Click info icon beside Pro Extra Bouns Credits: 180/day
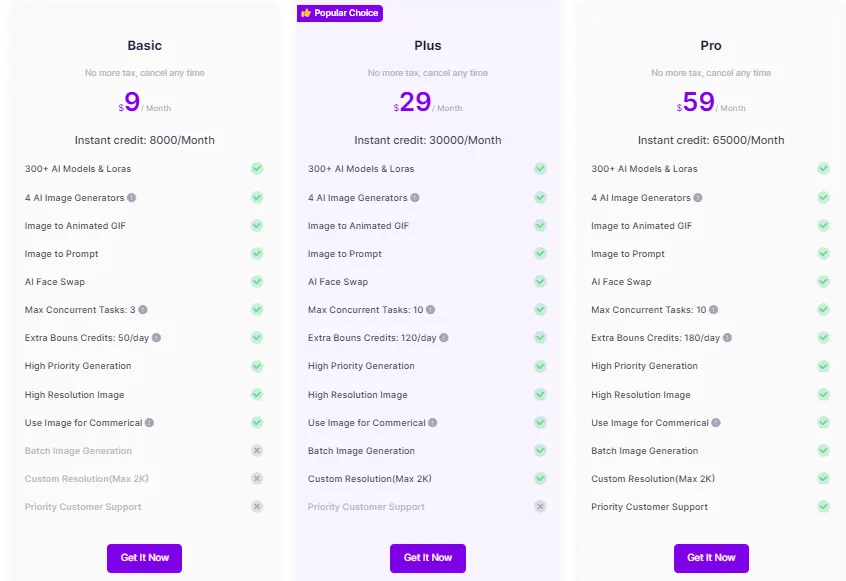Screen dimensions: 846x581 [729, 338]
